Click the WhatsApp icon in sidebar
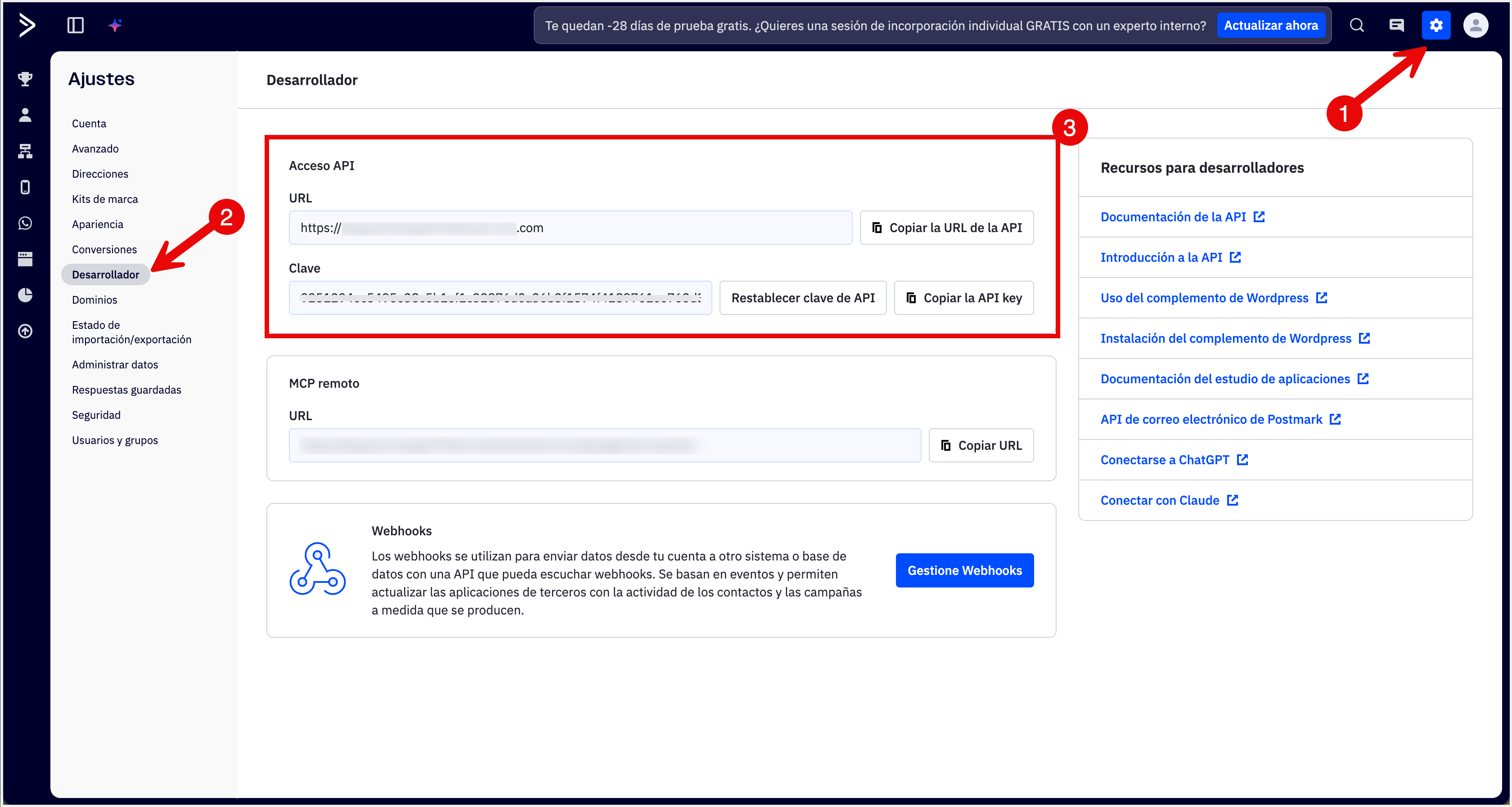1512x807 pixels. [x=25, y=223]
